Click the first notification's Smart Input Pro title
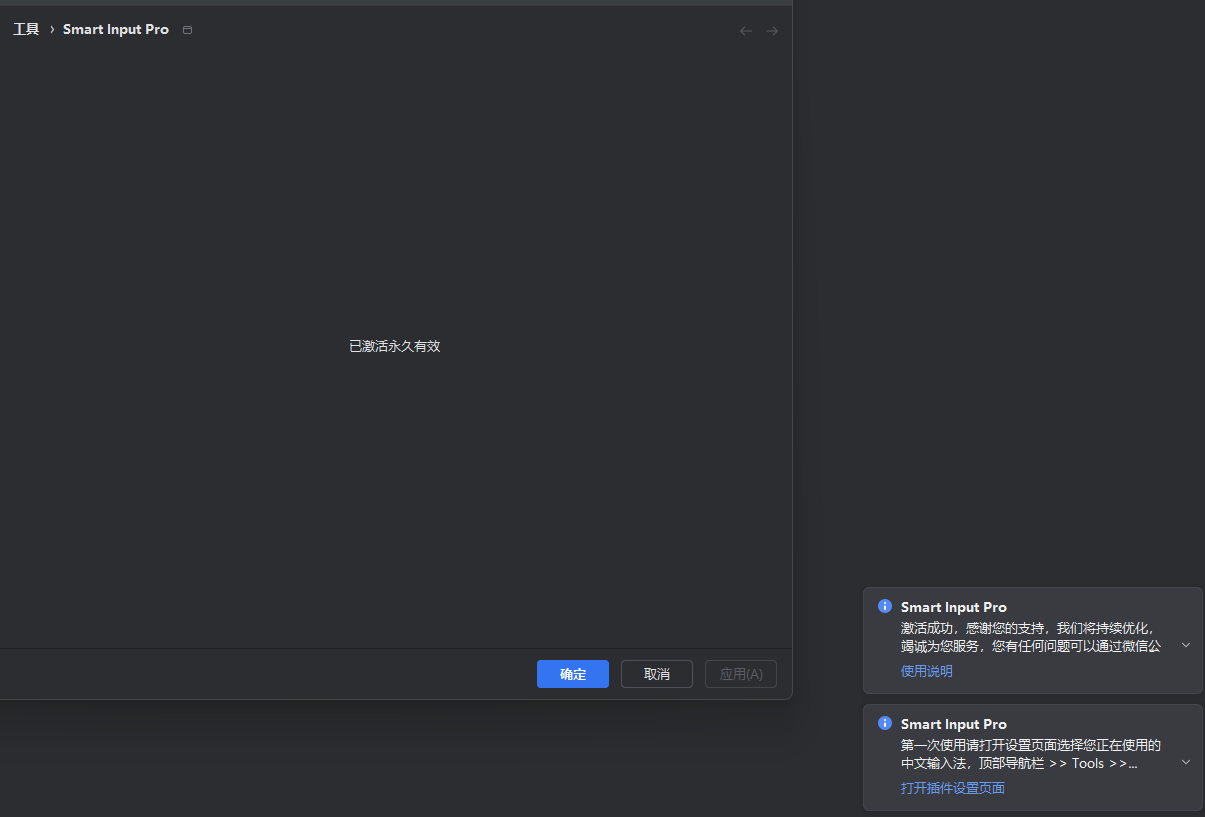Image resolution: width=1205 pixels, height=817 pixels. pos(954,607)
